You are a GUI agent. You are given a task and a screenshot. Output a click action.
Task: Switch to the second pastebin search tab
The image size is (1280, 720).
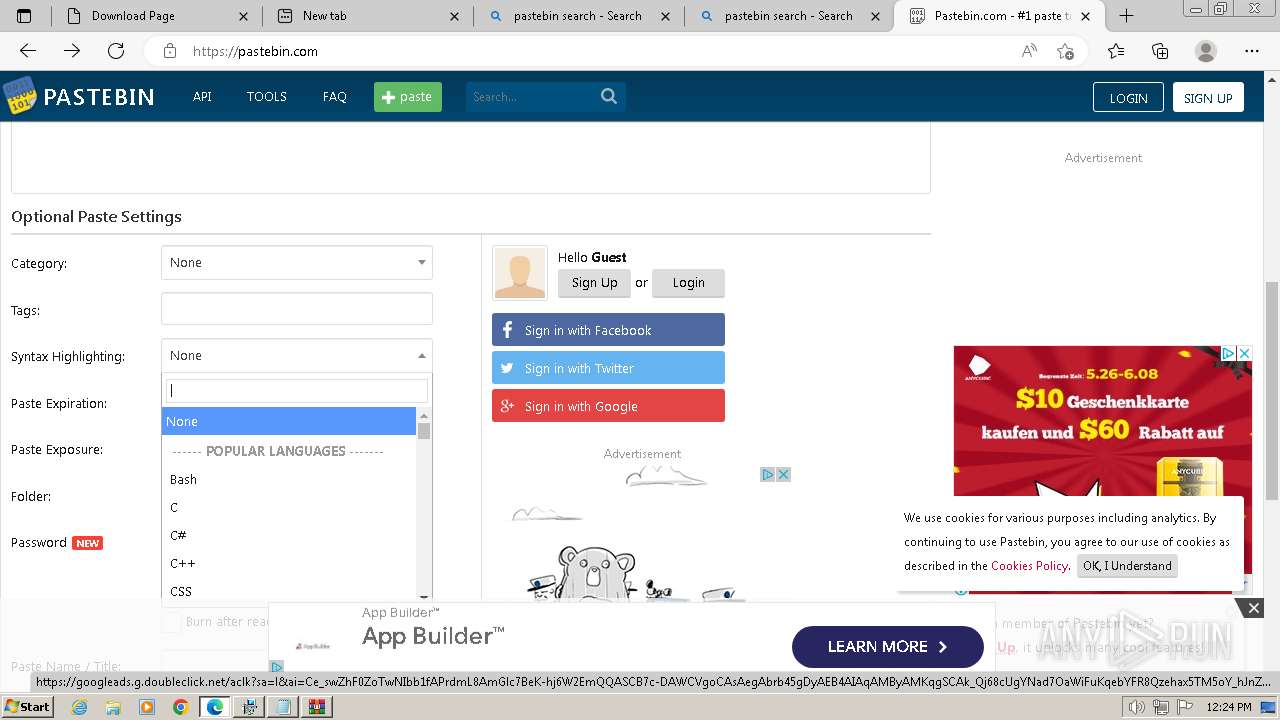coord(790,16)
